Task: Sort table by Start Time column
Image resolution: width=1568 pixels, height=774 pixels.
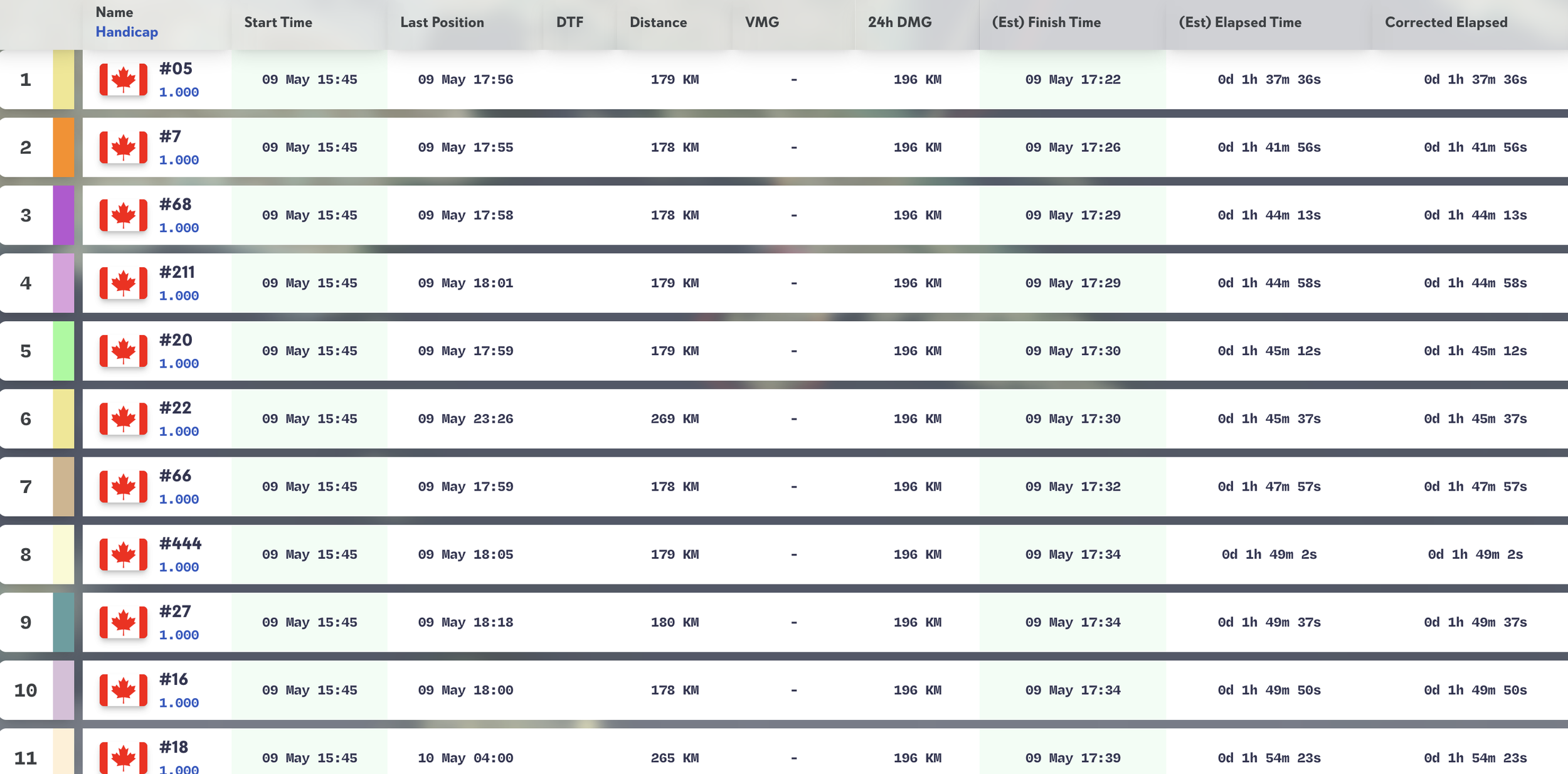Action: pyautogui.click(x=278, y=23)
